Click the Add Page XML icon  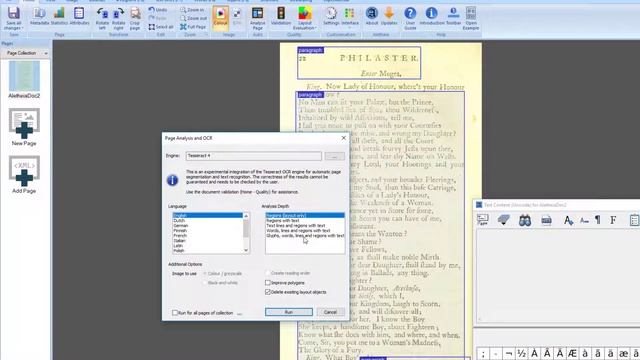[24, 171]
